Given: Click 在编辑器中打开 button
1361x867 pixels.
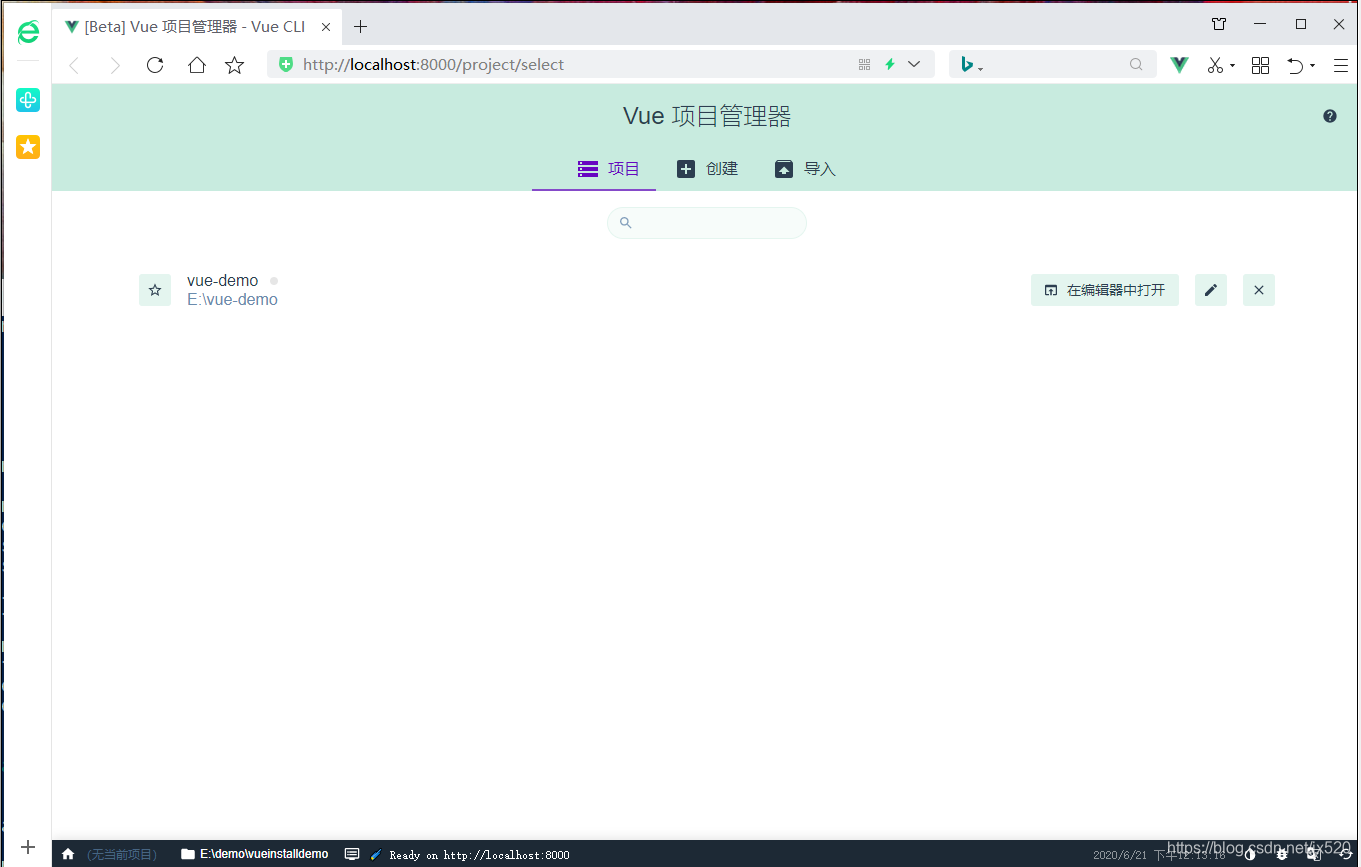Looking at the screenshot, I should coord(1105,290).
